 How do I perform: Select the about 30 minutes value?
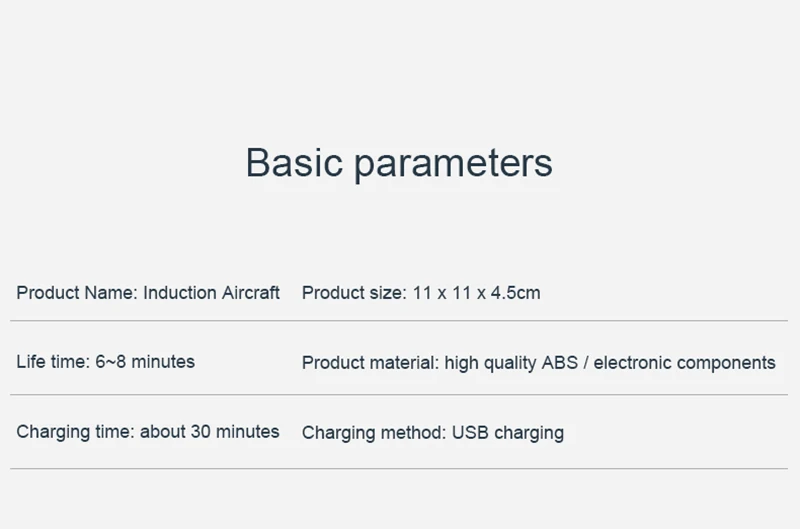[210, 432]
